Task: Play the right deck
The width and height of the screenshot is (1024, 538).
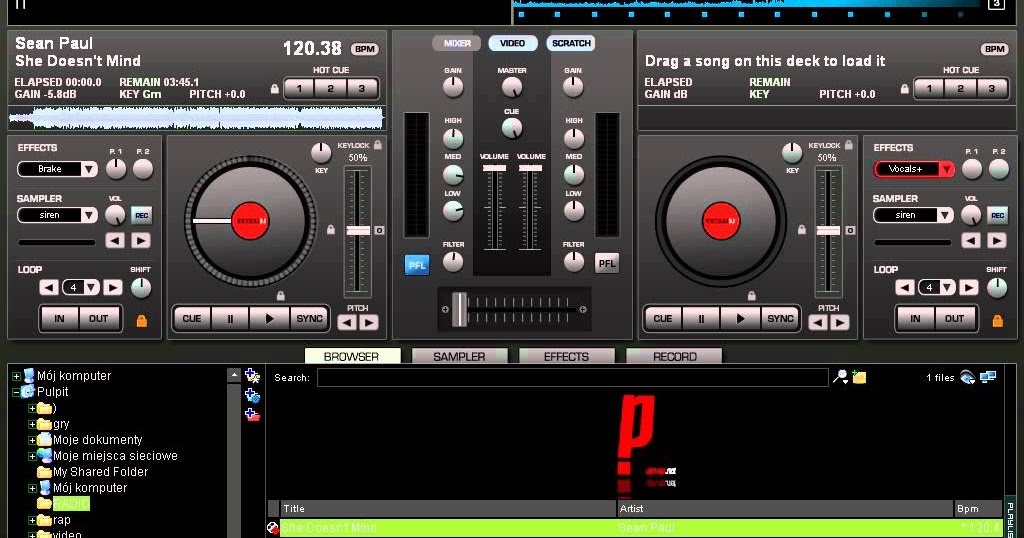Action: coord(740,319)
